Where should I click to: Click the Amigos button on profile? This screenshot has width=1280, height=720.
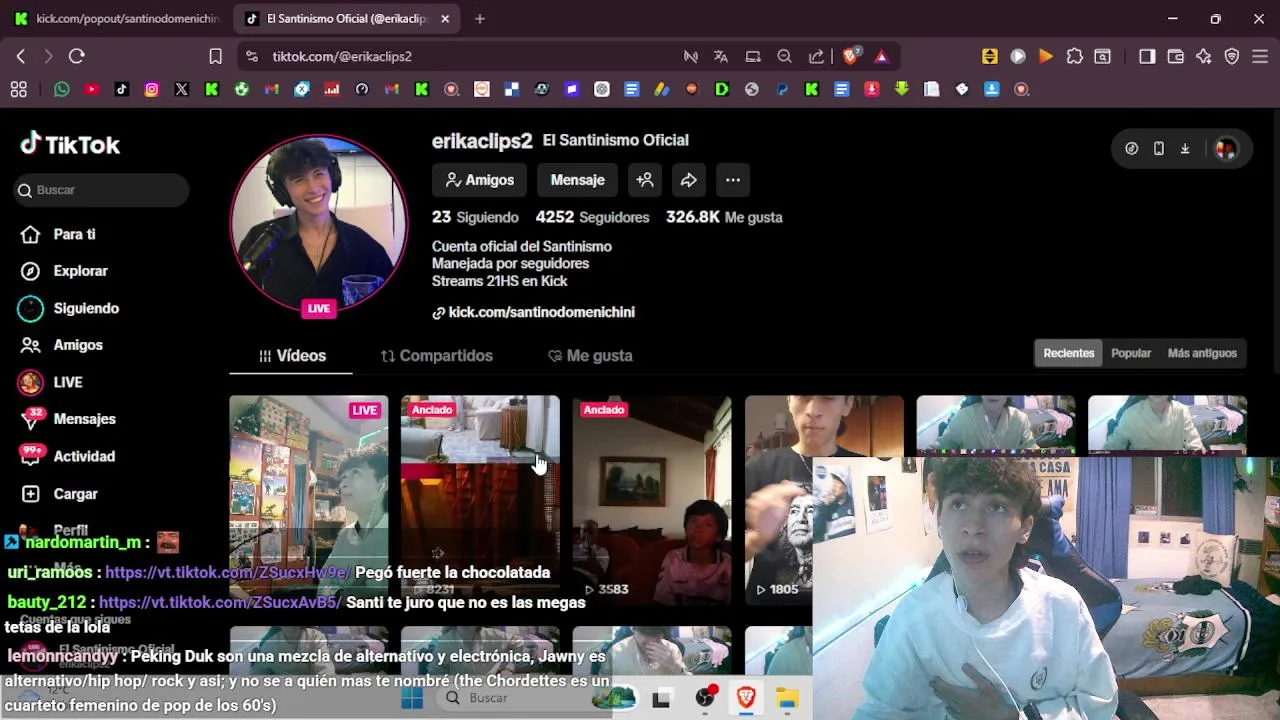(x=479, y=180)
